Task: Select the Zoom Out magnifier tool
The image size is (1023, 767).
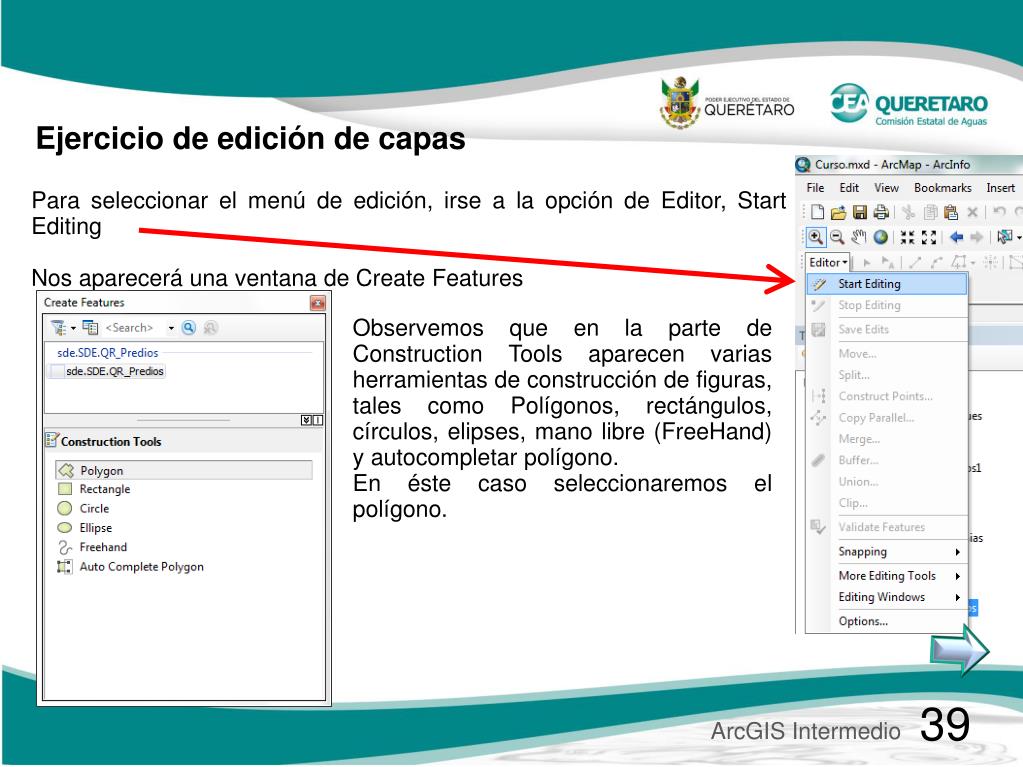Action: [x=837, y=237]
